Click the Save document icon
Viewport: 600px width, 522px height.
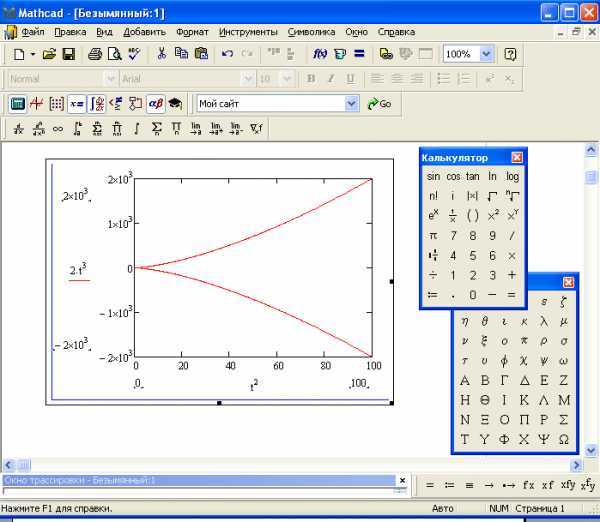point(68,54)
